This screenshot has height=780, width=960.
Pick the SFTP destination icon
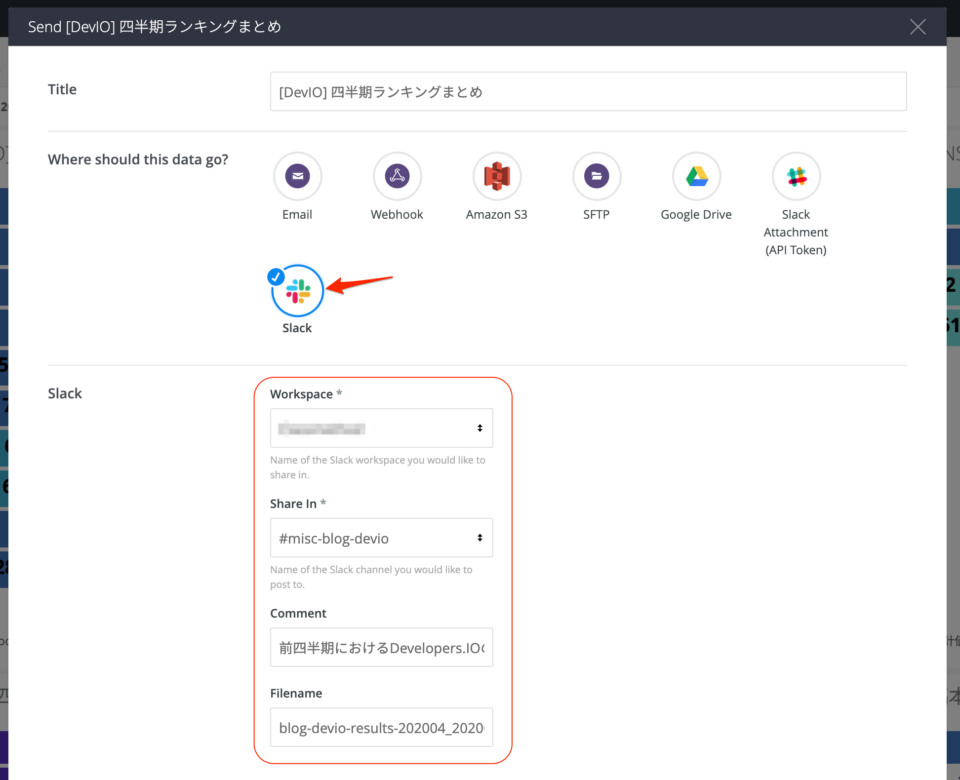point(596,175)
